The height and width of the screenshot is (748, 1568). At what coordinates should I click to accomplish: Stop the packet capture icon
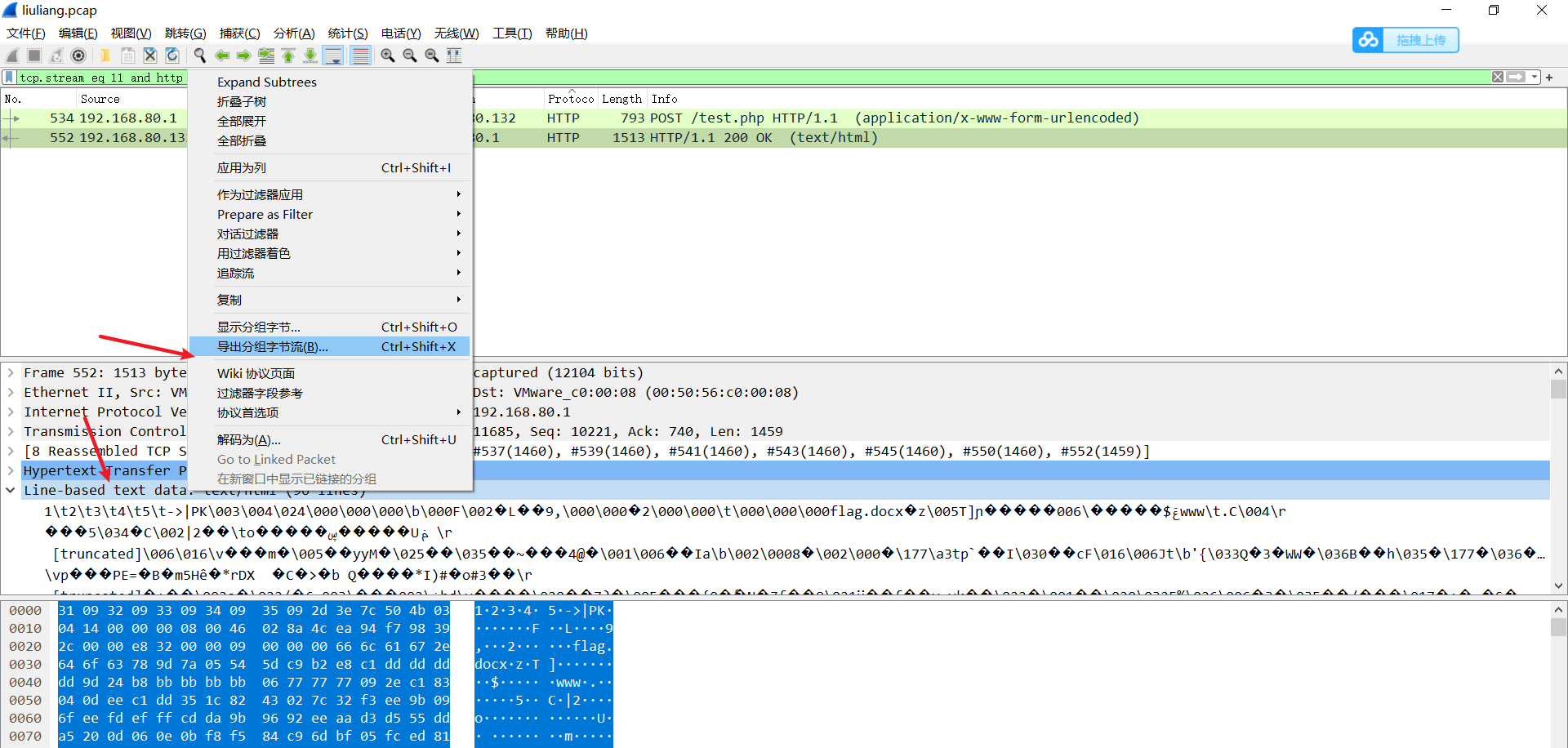[33, 55]
